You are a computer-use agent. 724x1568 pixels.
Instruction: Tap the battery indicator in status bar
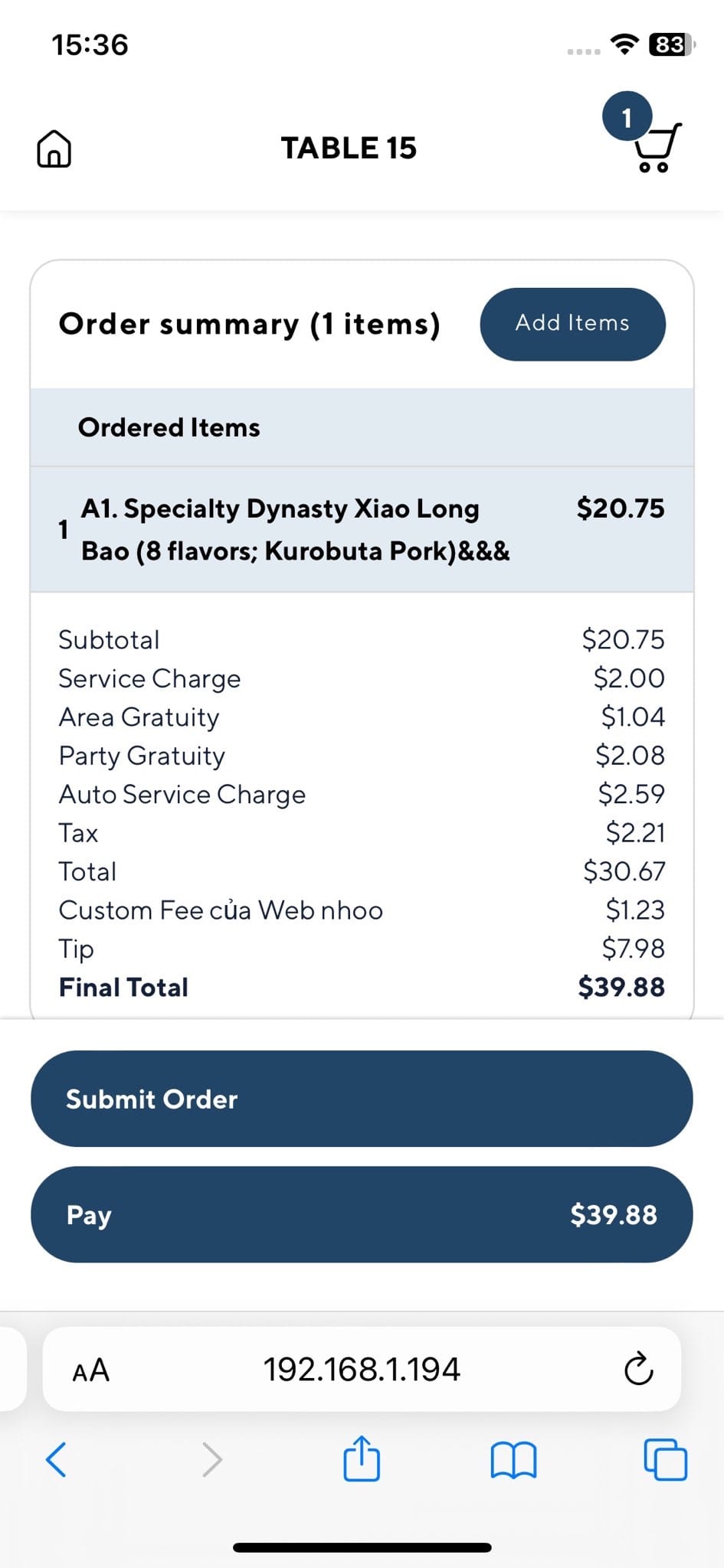[x=670, y=45]
